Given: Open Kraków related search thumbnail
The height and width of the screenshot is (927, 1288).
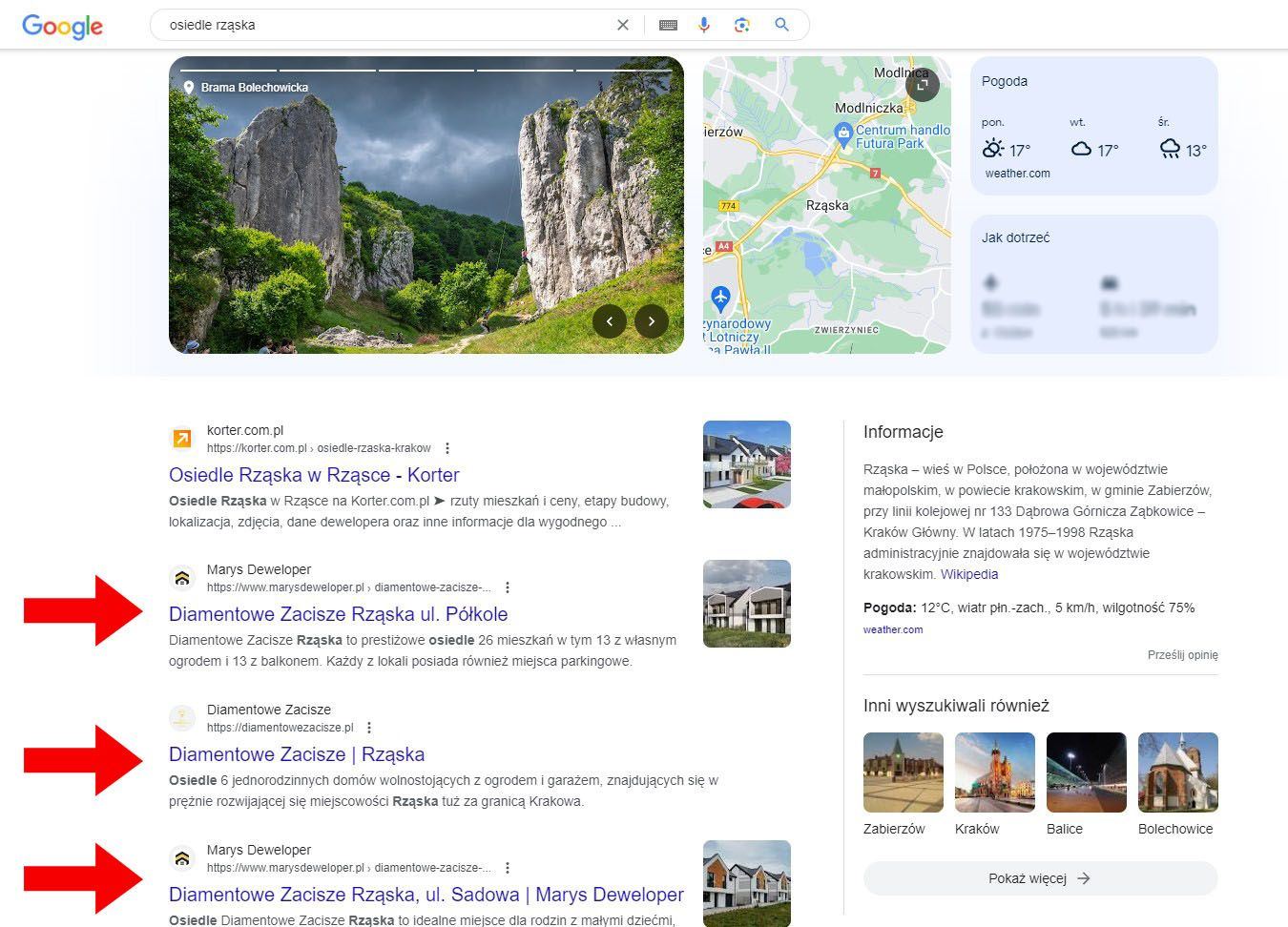Looking at the screenshot, I should (995, 772).
